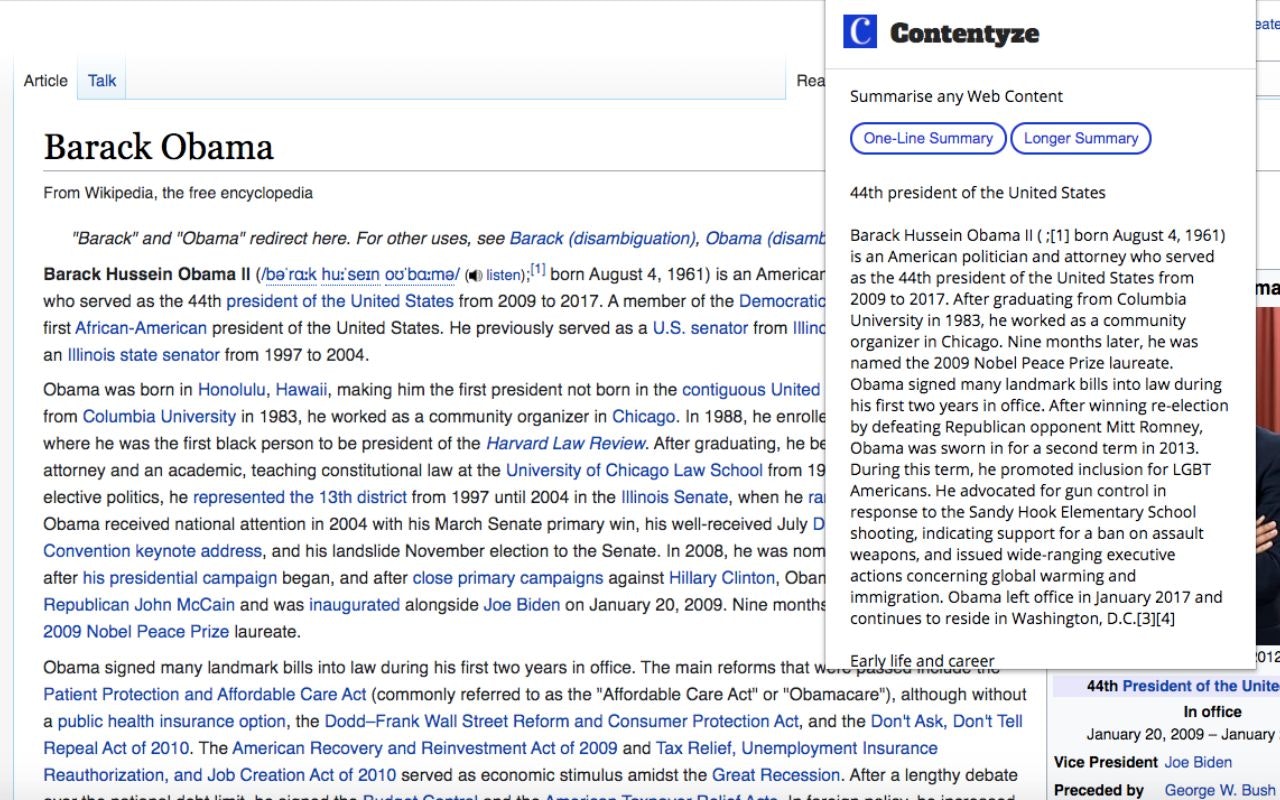Click the Longer Summary button
This screenshot has width=1280, height=800.
pos(1081,138)
